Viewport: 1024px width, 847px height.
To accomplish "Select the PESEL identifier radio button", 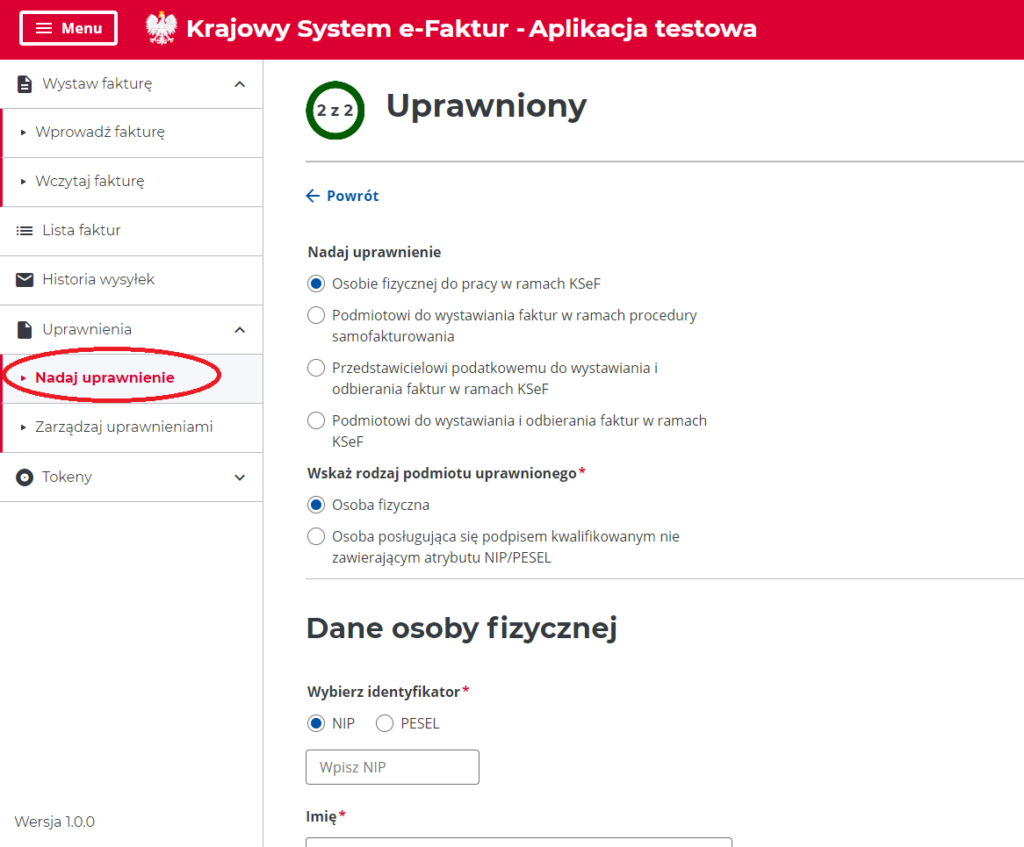I will [x=384, y=723].
